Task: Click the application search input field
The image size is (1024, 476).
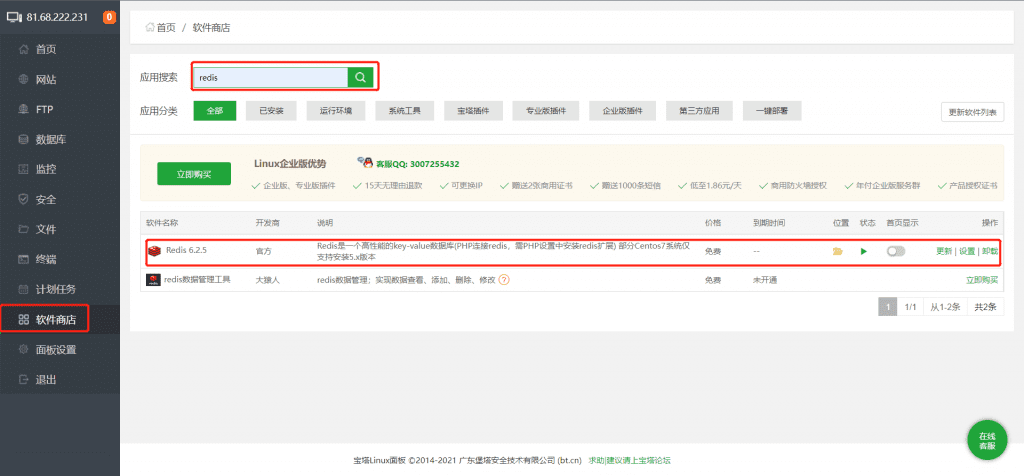Action: tap(270, 77)
